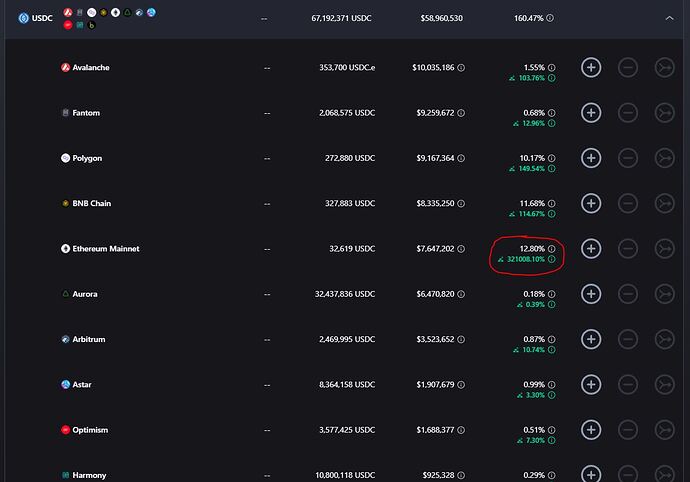This screenshot has height=482, width=690.
Task: Add liquidity on the Fantom row
Action: click(591, 113)
